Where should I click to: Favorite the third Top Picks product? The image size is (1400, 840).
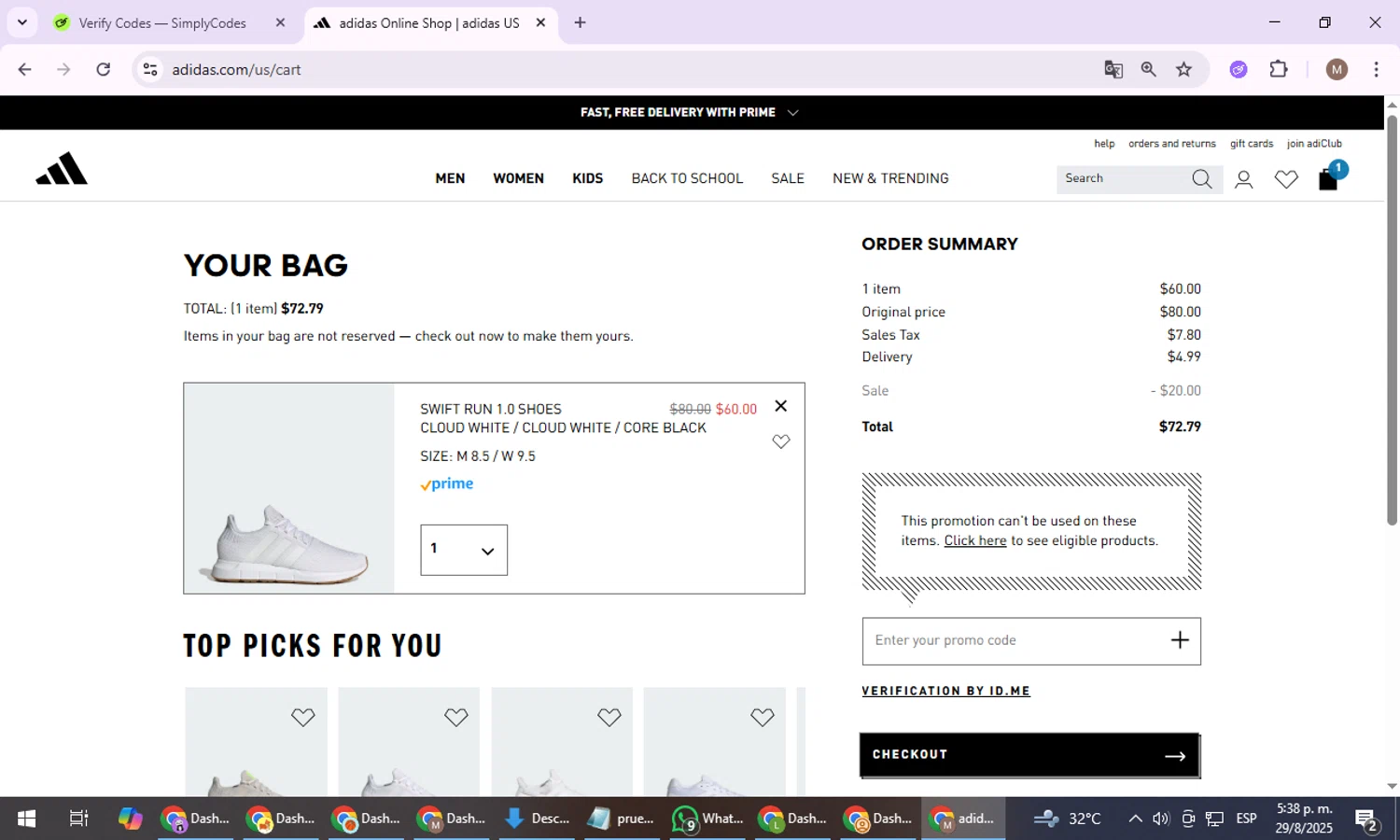click(609, 717)
